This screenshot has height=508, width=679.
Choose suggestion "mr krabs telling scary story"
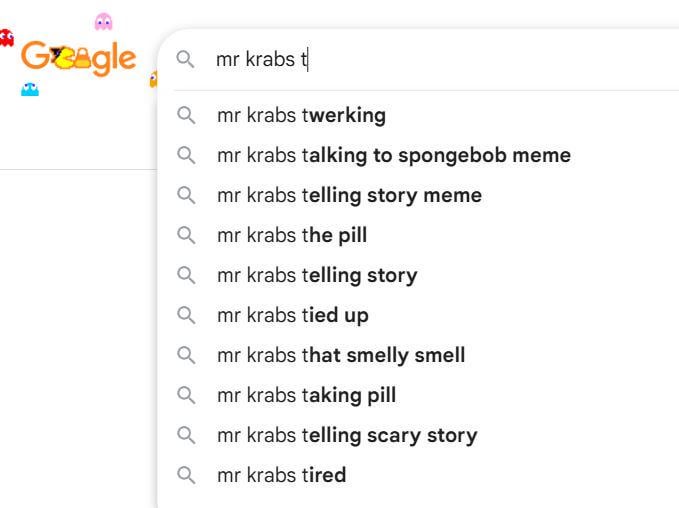coord(347,436)
